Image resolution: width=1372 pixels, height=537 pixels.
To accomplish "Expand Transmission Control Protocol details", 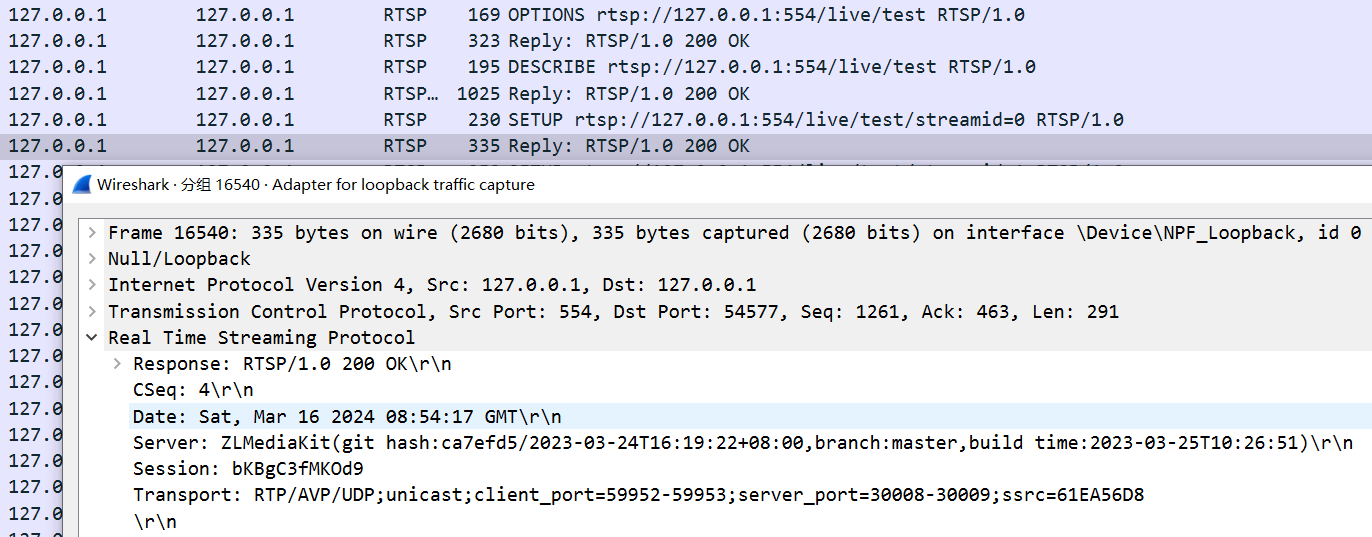I will click(92, 312).
